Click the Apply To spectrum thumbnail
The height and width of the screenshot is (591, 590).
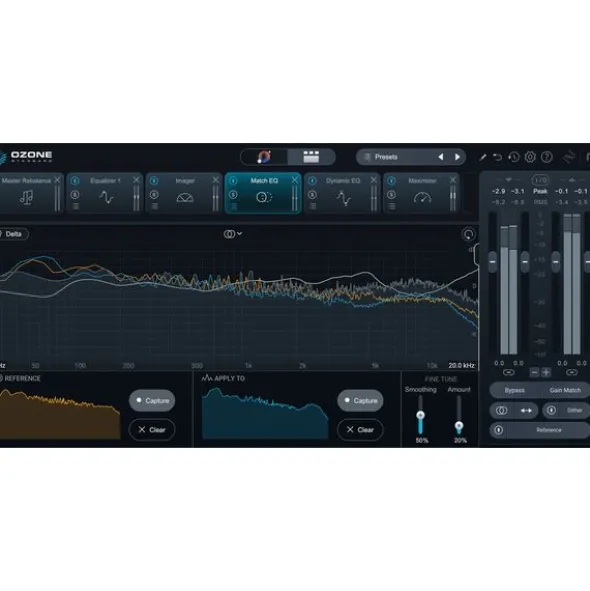point(265,413)
